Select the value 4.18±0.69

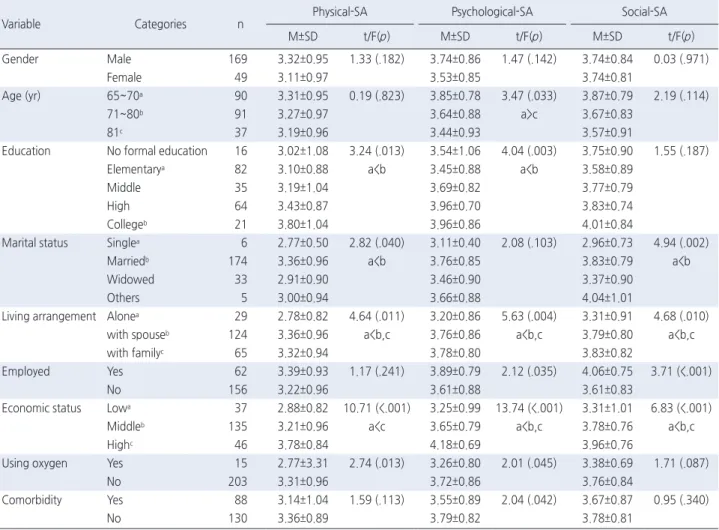455,445
